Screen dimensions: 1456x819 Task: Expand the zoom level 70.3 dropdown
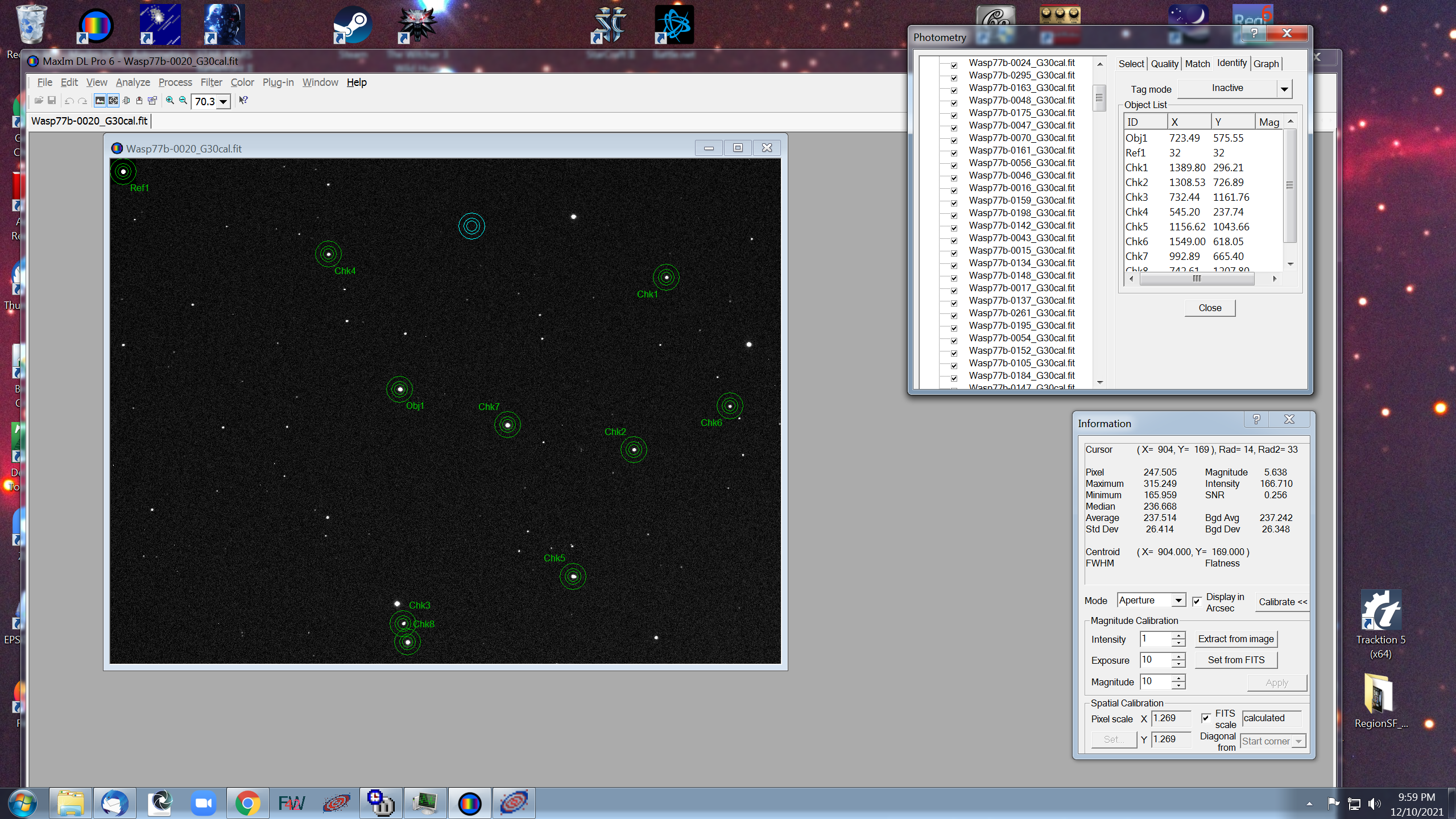tap(224, 102)
